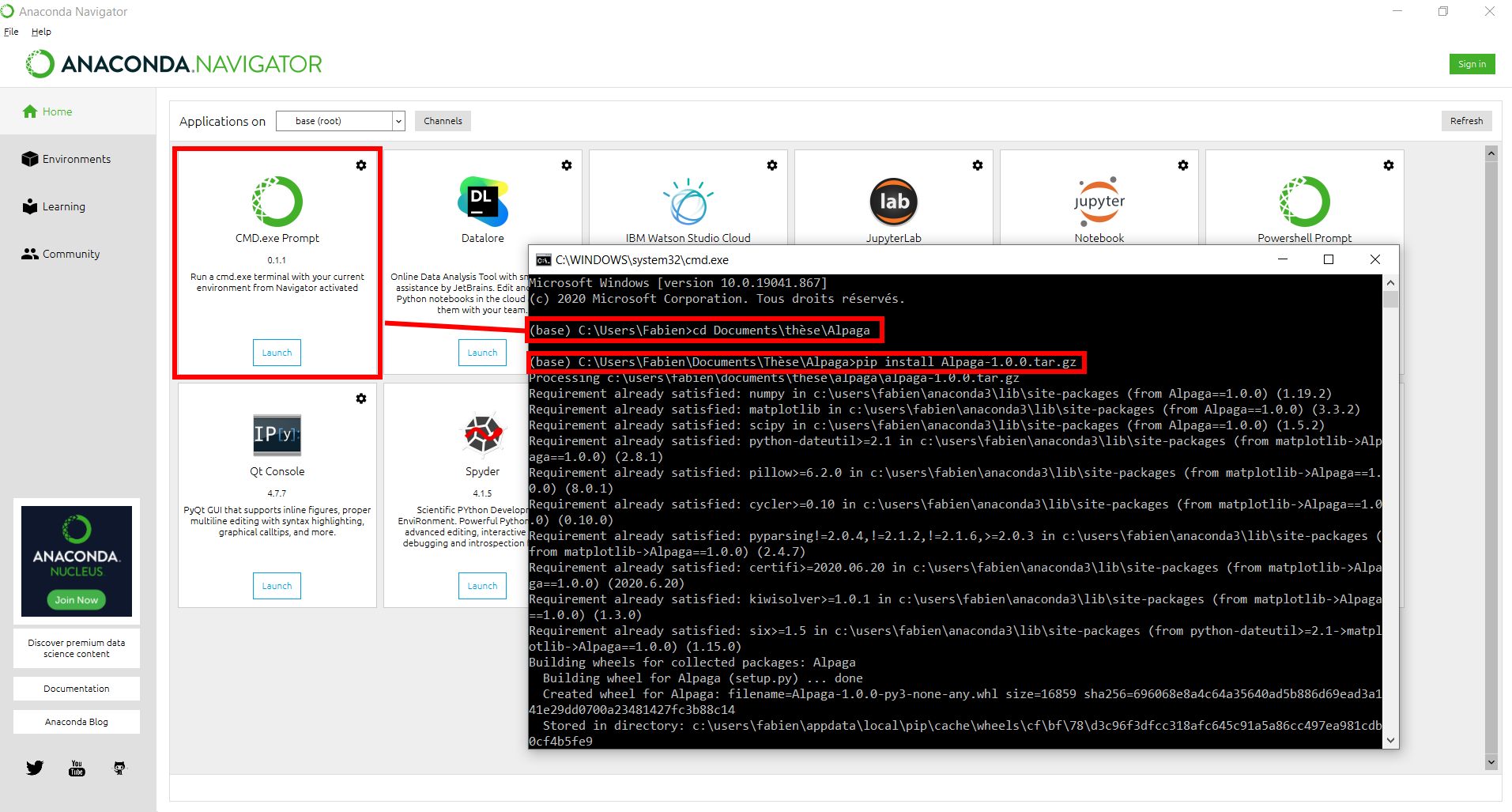
Task: Click the CMD.exe Prompt application icon
Action: (277, 202)
